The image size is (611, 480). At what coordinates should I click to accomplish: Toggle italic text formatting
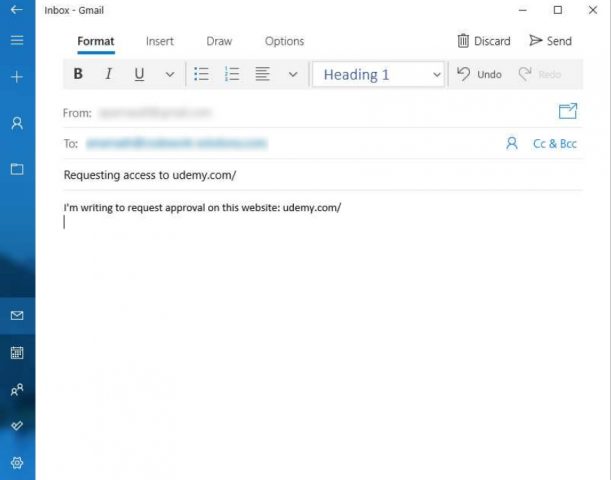pos(108,74)
